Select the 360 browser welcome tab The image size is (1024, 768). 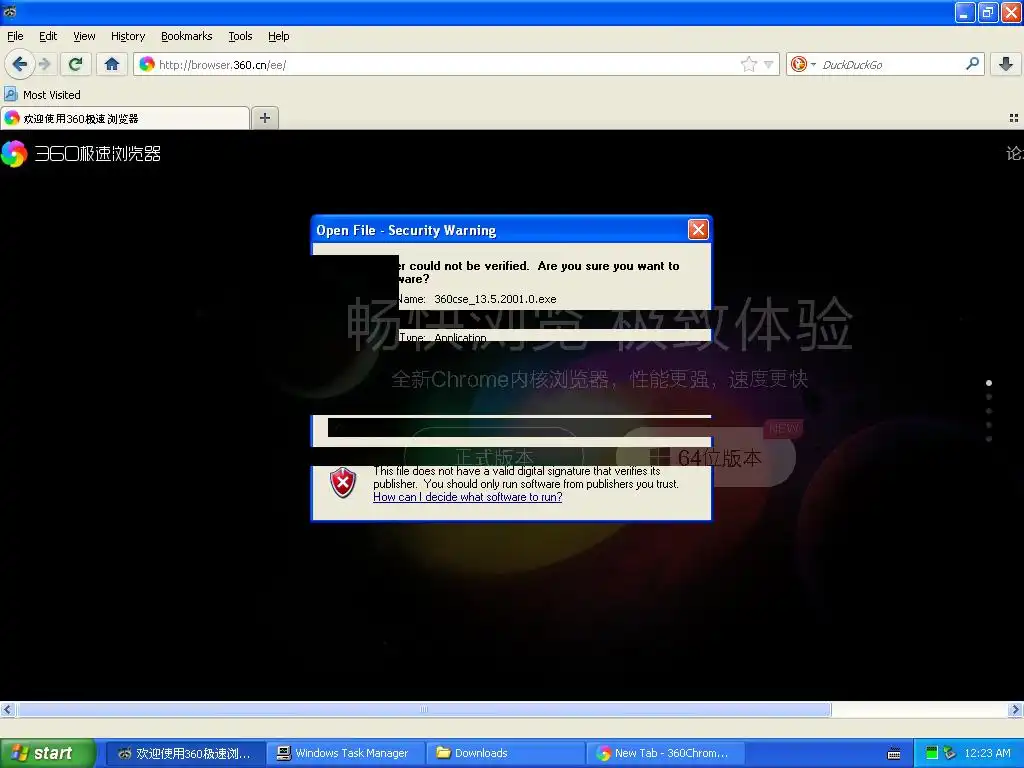125,118
